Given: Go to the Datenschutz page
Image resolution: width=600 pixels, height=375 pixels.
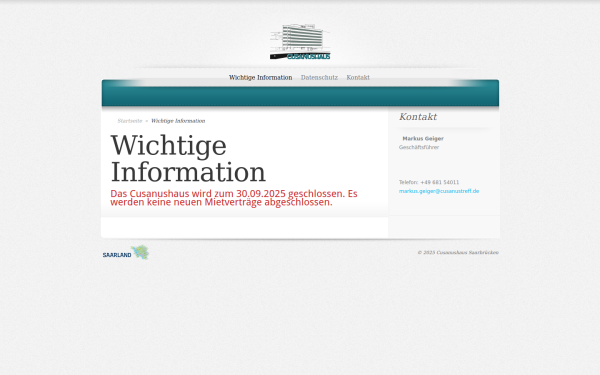Looking at the screenshot, I should [319, 77].
